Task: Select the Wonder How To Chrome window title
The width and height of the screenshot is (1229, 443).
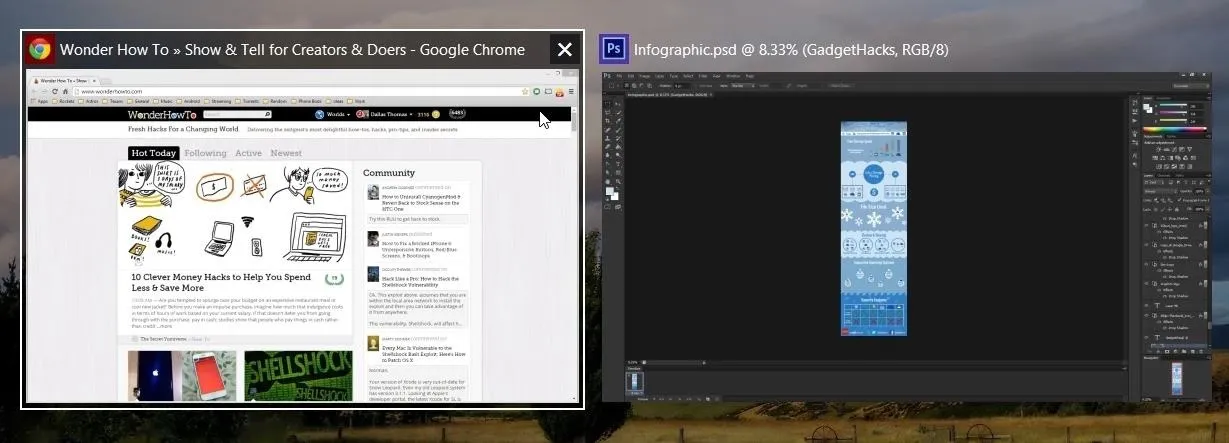Action: pyautogui.click(x=292, y=50)
